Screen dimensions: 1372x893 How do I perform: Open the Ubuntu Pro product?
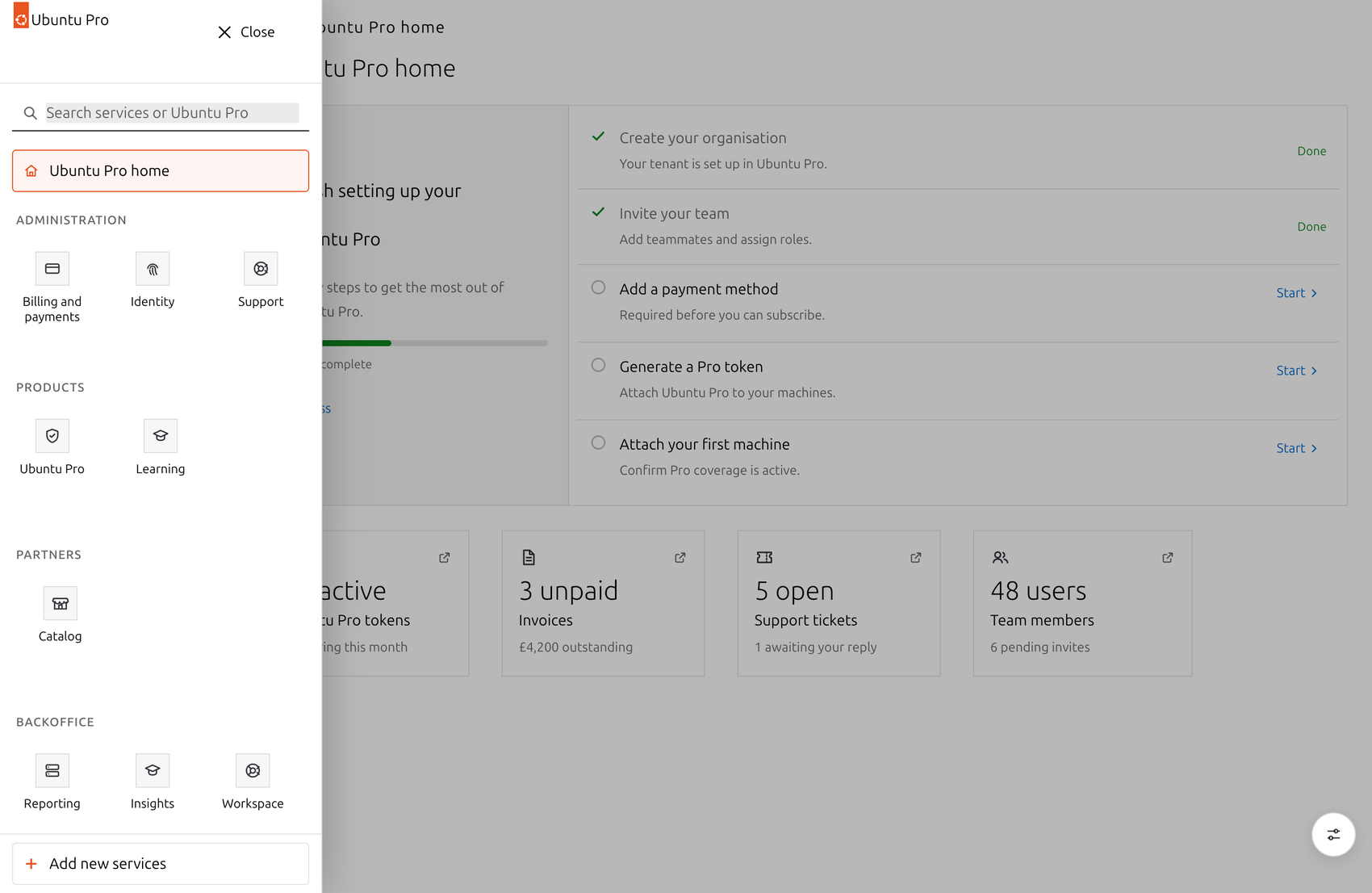[x=52, y=447]
